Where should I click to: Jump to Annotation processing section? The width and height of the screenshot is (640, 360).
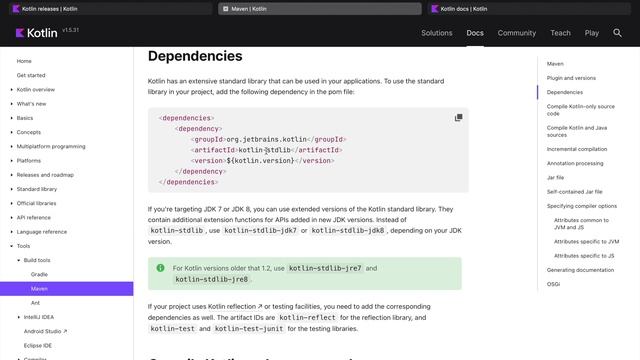575,163
